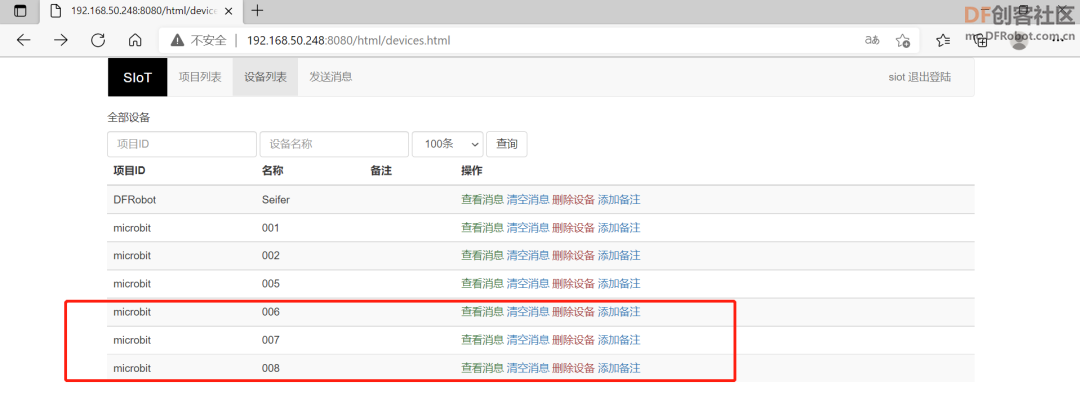Click 清空消息 for device 001
The image size is (1080, 395).
coord(528,227)
